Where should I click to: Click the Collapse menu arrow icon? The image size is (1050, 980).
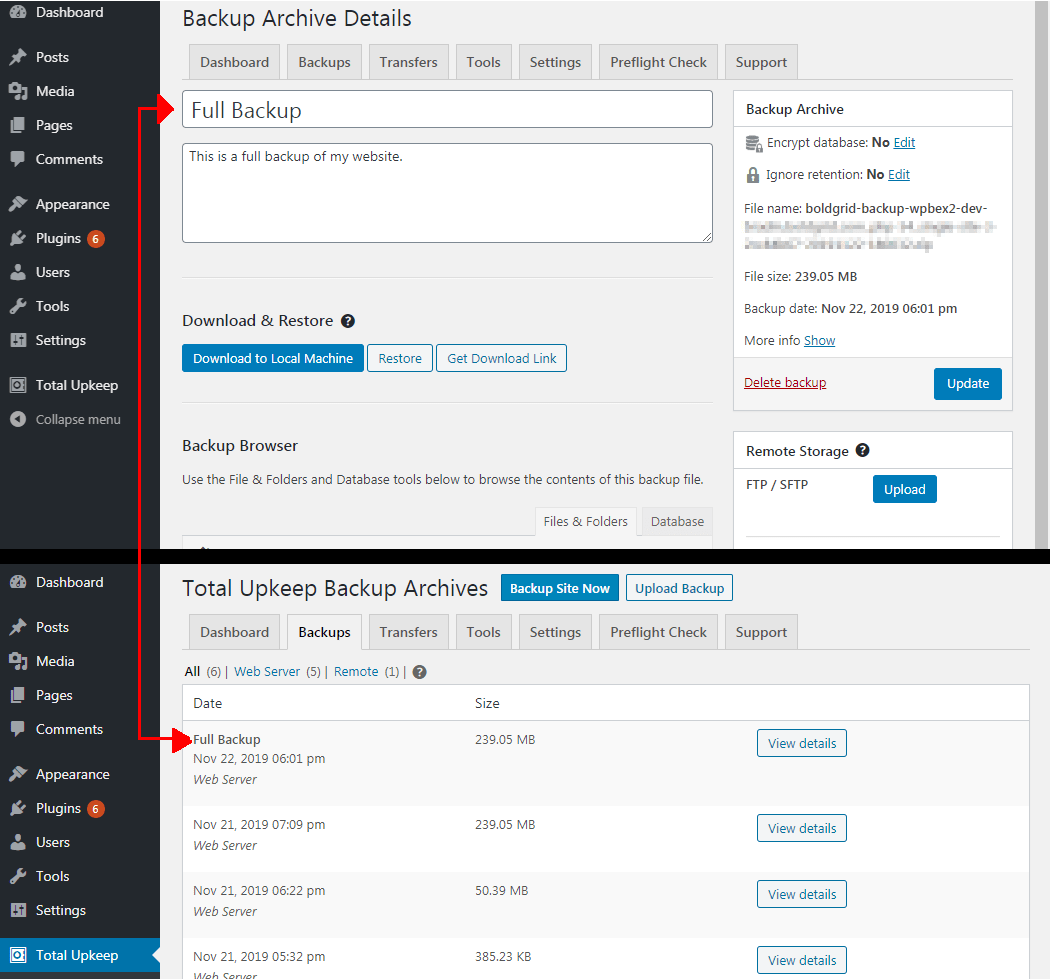(18, 419)
